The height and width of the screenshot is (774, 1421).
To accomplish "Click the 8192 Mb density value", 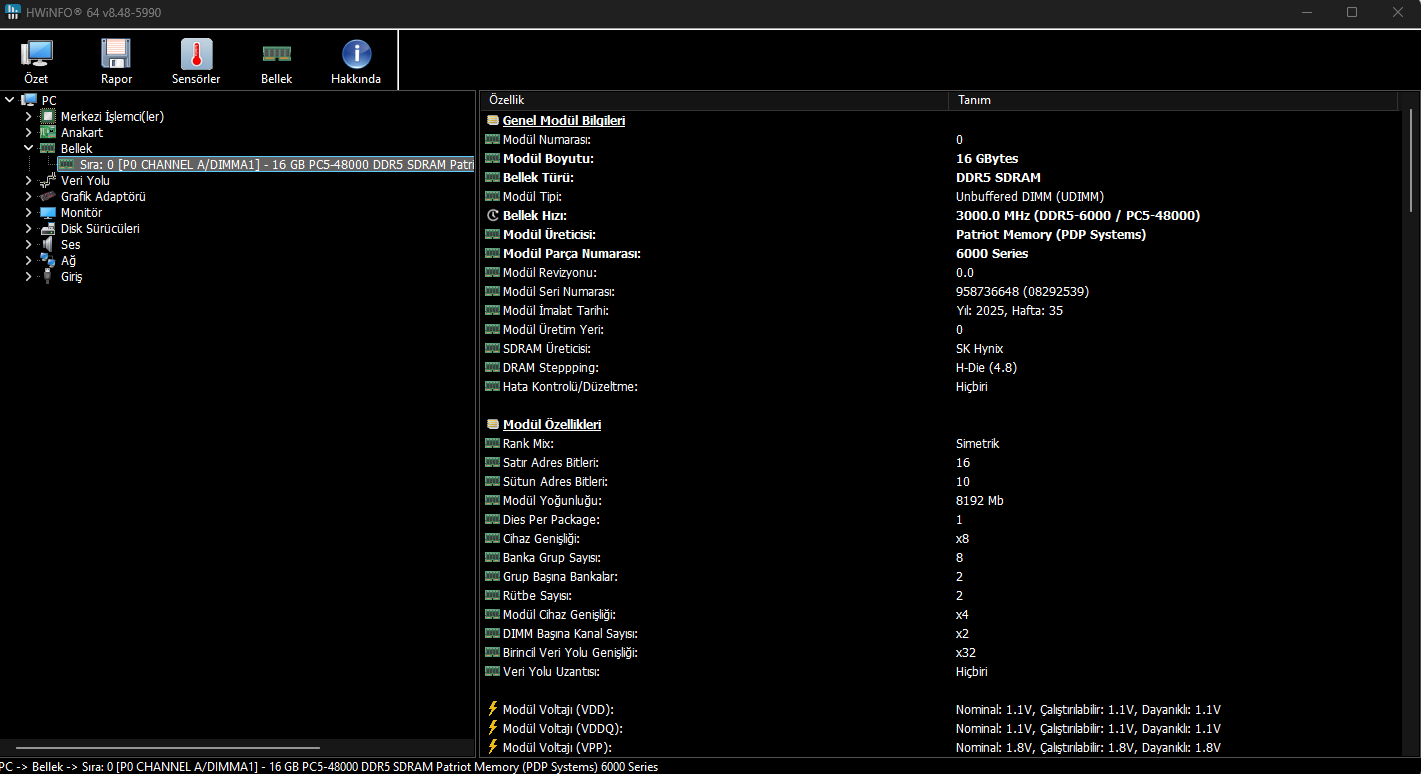I will coord(980,500).
